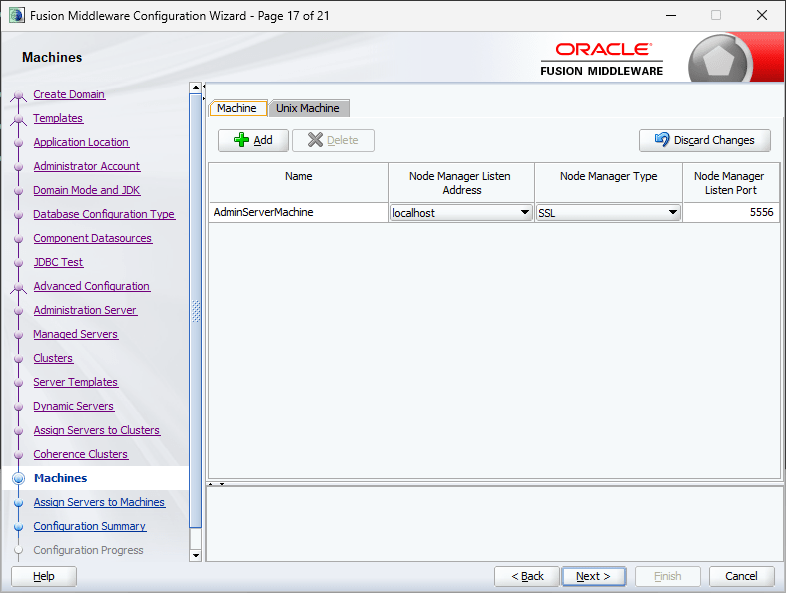This screenshot has height=593, width=786.
Task: Open Domain Mode and JDK step
Action: pos(87,190)
